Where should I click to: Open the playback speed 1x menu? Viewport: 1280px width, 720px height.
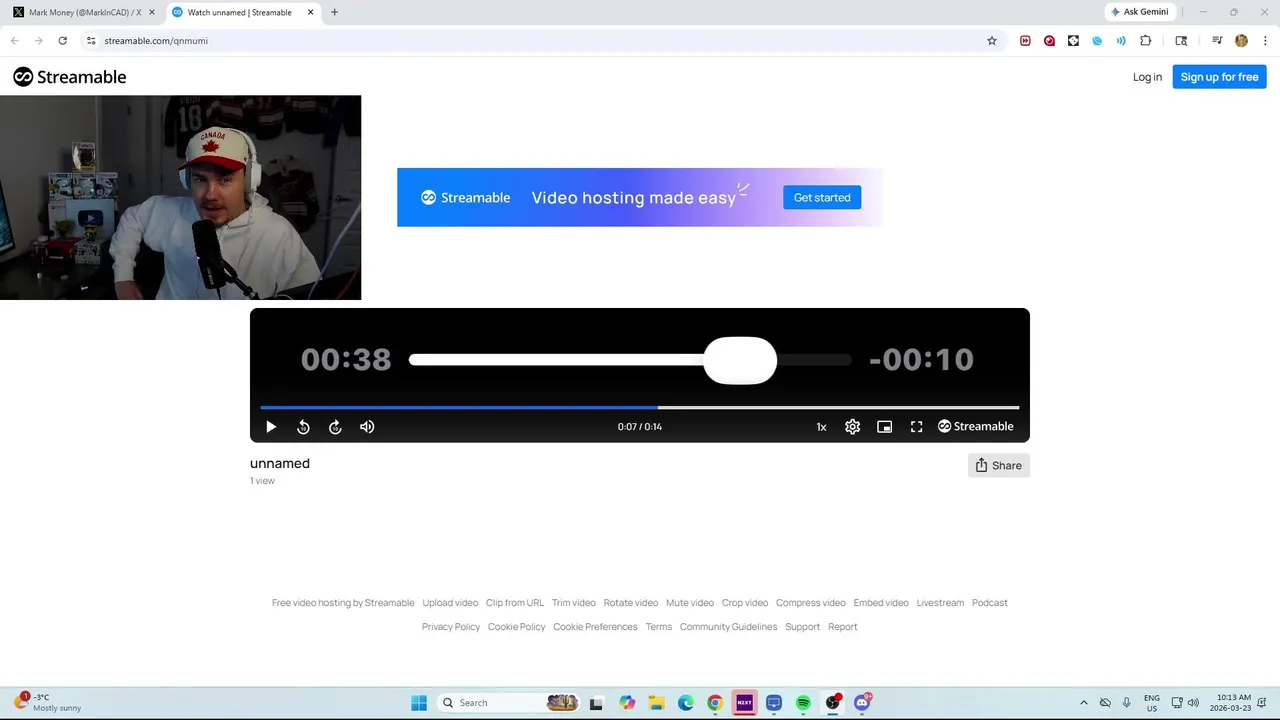coord(821,427)
